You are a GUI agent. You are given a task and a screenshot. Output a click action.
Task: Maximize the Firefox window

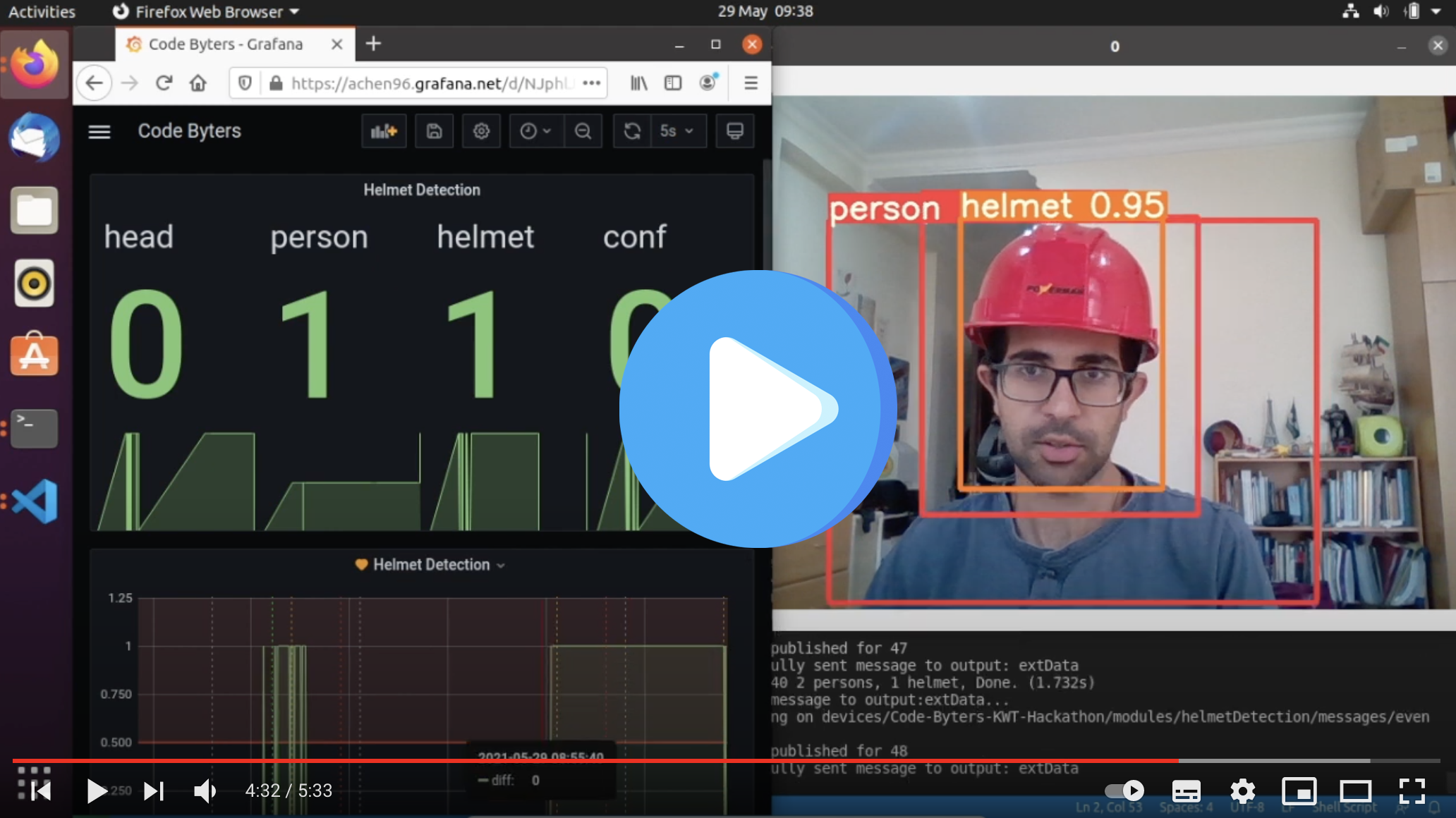[715, 44]
